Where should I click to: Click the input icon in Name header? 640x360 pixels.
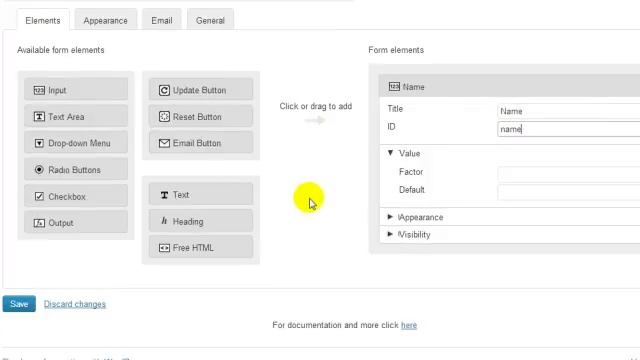tap(394, 87)
